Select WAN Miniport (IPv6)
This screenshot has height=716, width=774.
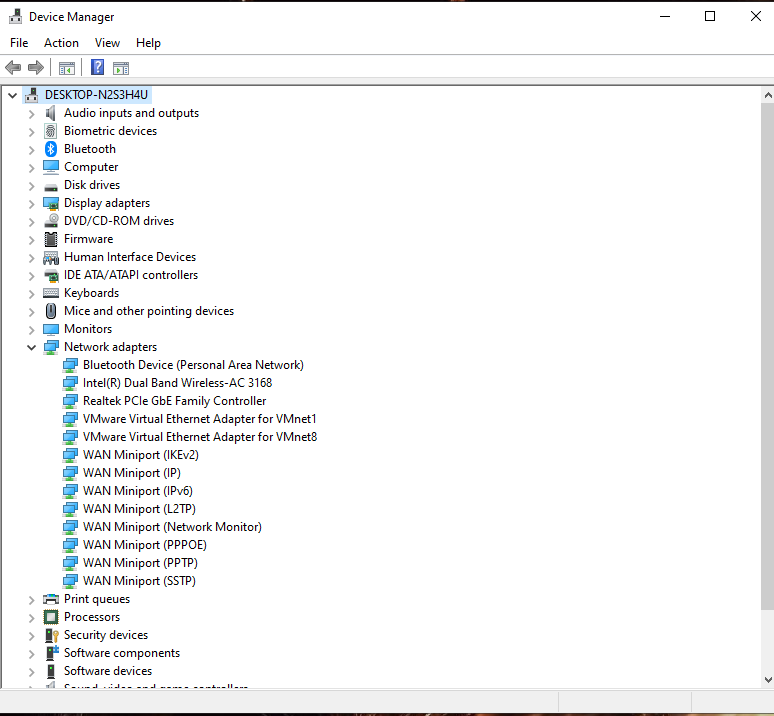pos(138,491)
